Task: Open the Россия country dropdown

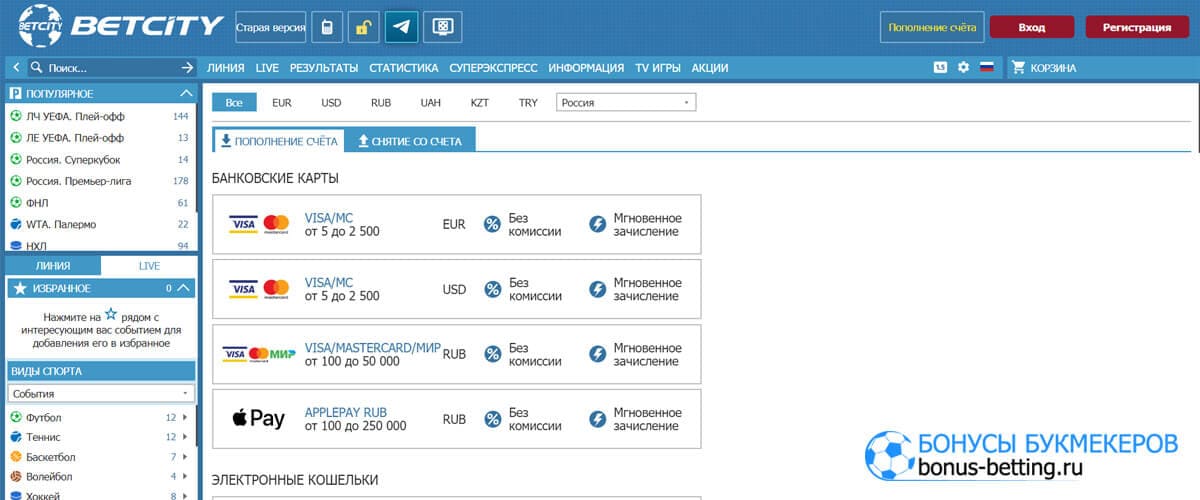Action: click(626, 102)
